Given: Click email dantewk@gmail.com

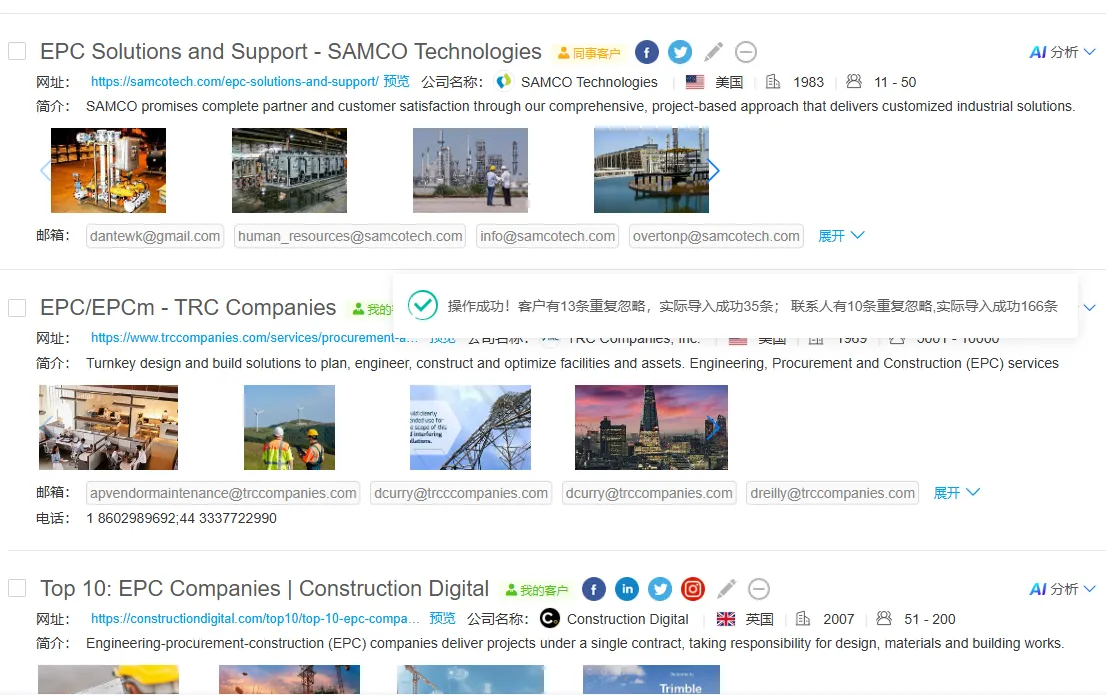Looking at the screenshot, I should [x=155, y=236].
